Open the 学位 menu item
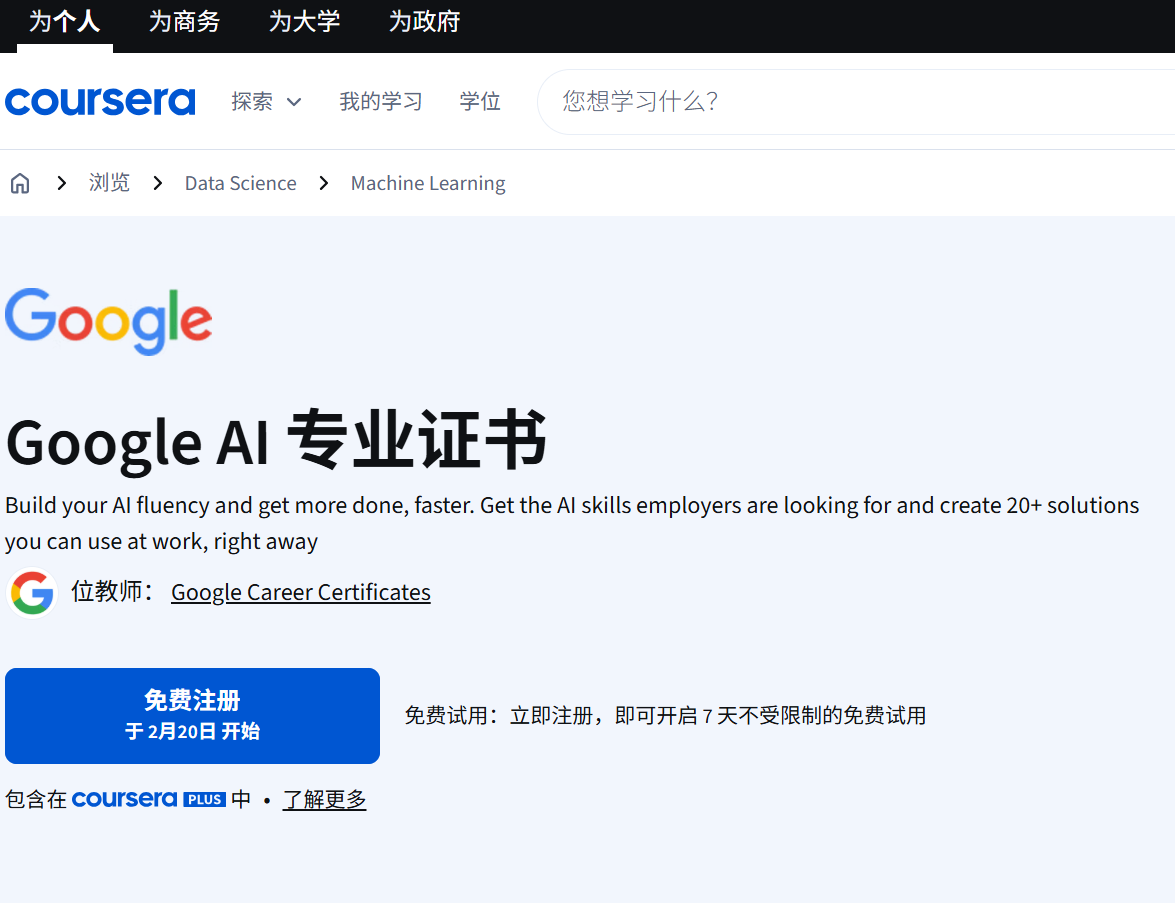Screen dimensions: 1175x903 pyautogui.click(x=480, y=101)
